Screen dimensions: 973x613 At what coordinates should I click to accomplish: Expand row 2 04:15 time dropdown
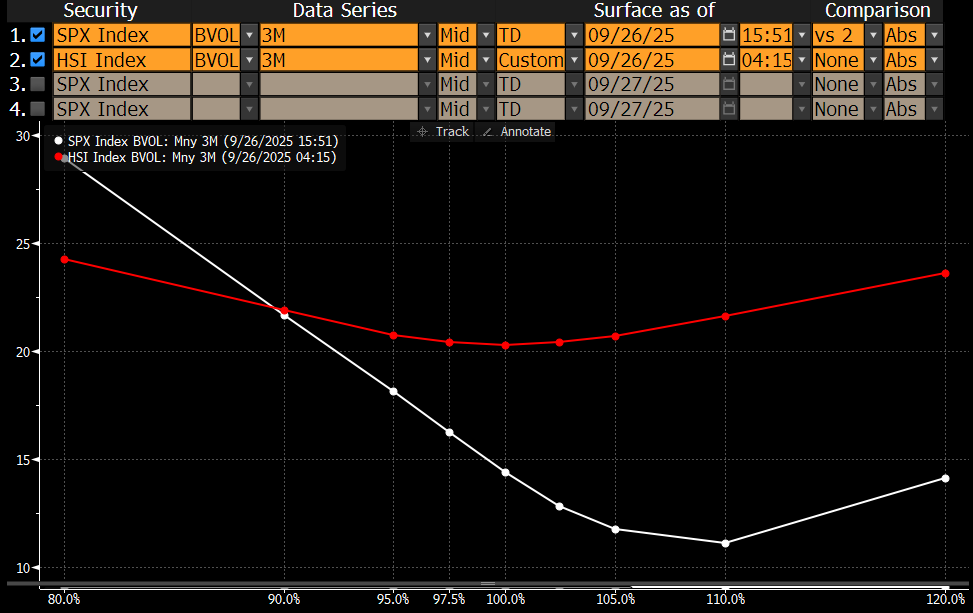[x=802, y=60]
